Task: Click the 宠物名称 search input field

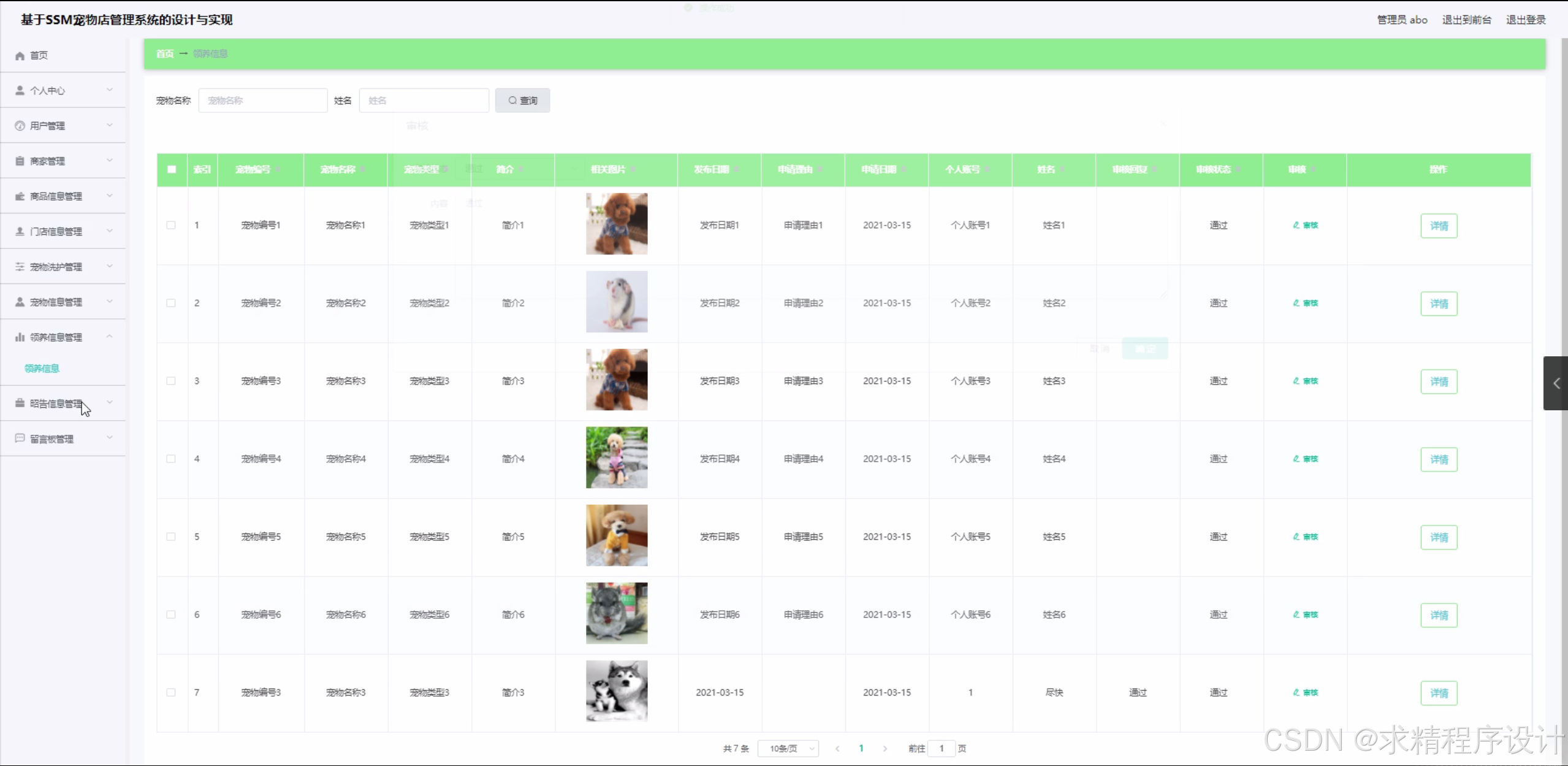Action: pyautogui.click(x=263, y=101)
